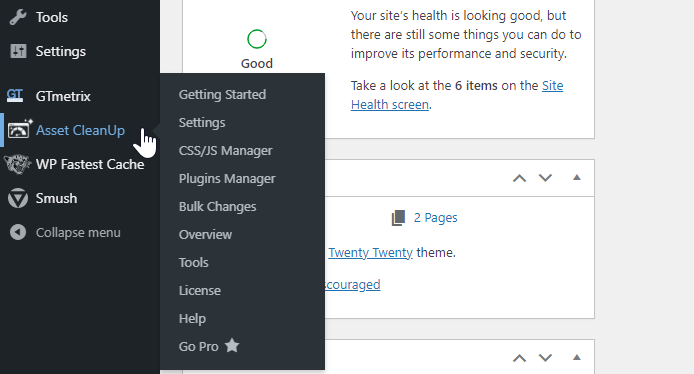Click the pages icon beside 2 Pages
This screenshot has height=374, width=694.
pyautogui.click(x=398, y=218)
